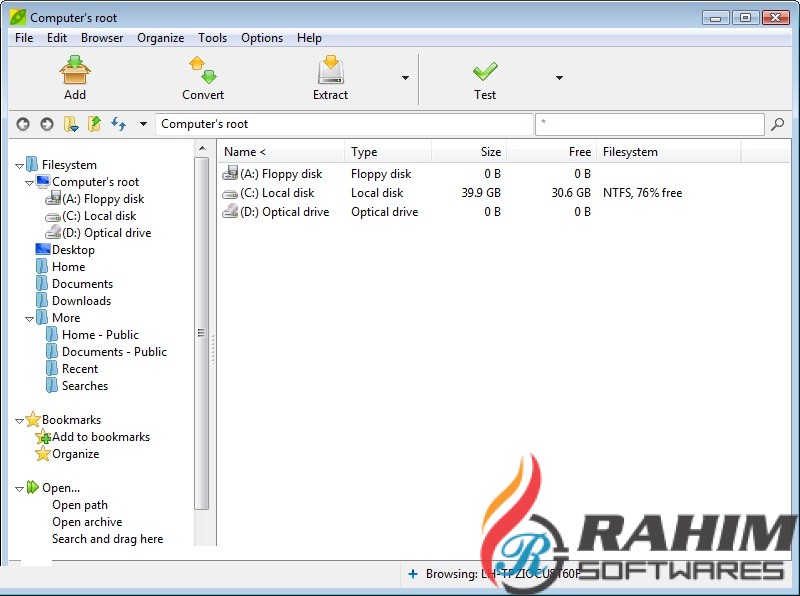Select (C:) Local disk in file list
The width and height of the screenshot is (800, 596).
(x=277, y=193)
